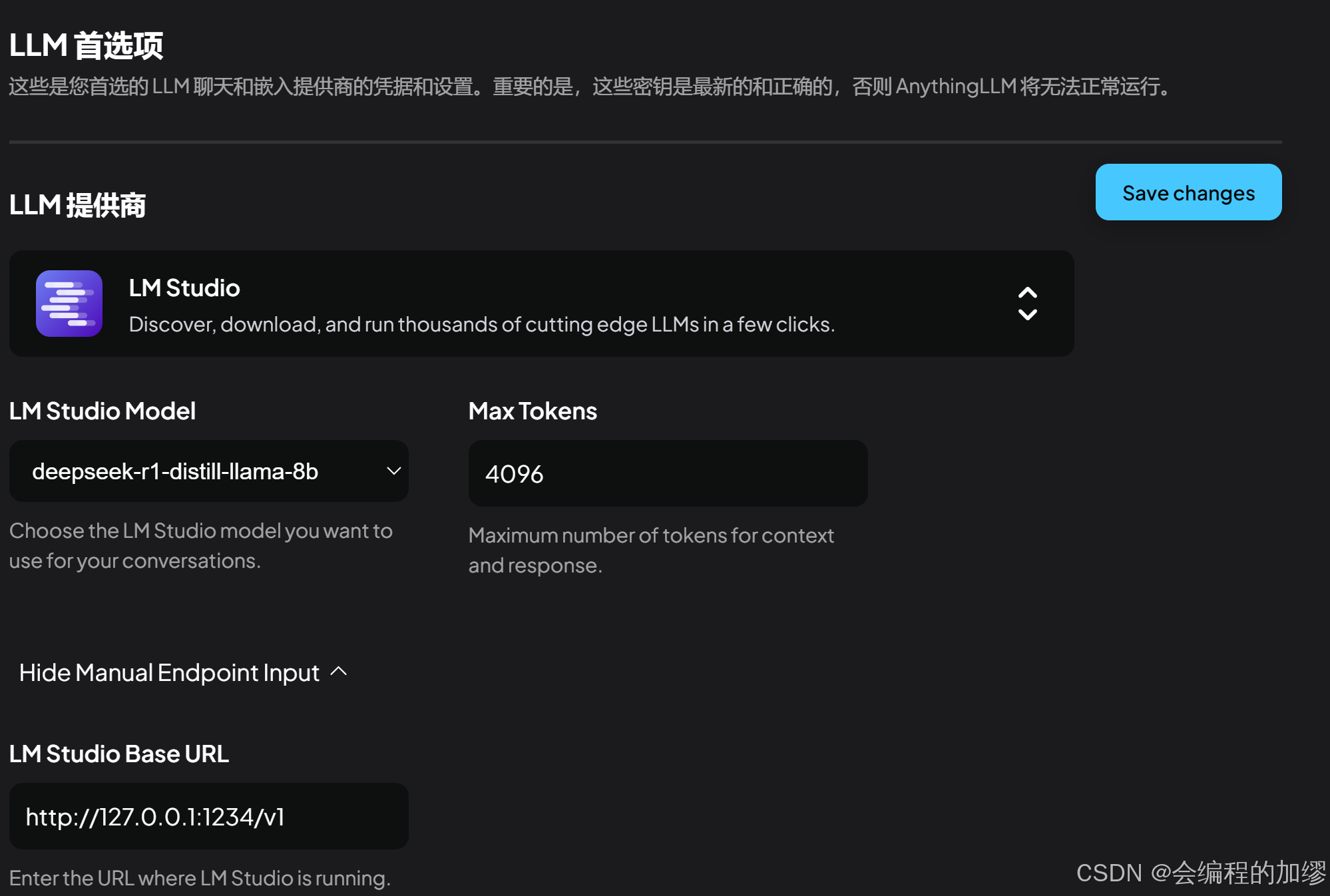Click the chevron arrow in the model dropdown
The image size is (1330, 896).
[x=393, y=471]
